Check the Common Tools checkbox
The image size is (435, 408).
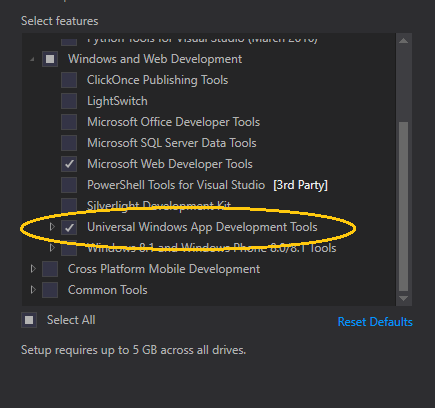pos(50,290)
